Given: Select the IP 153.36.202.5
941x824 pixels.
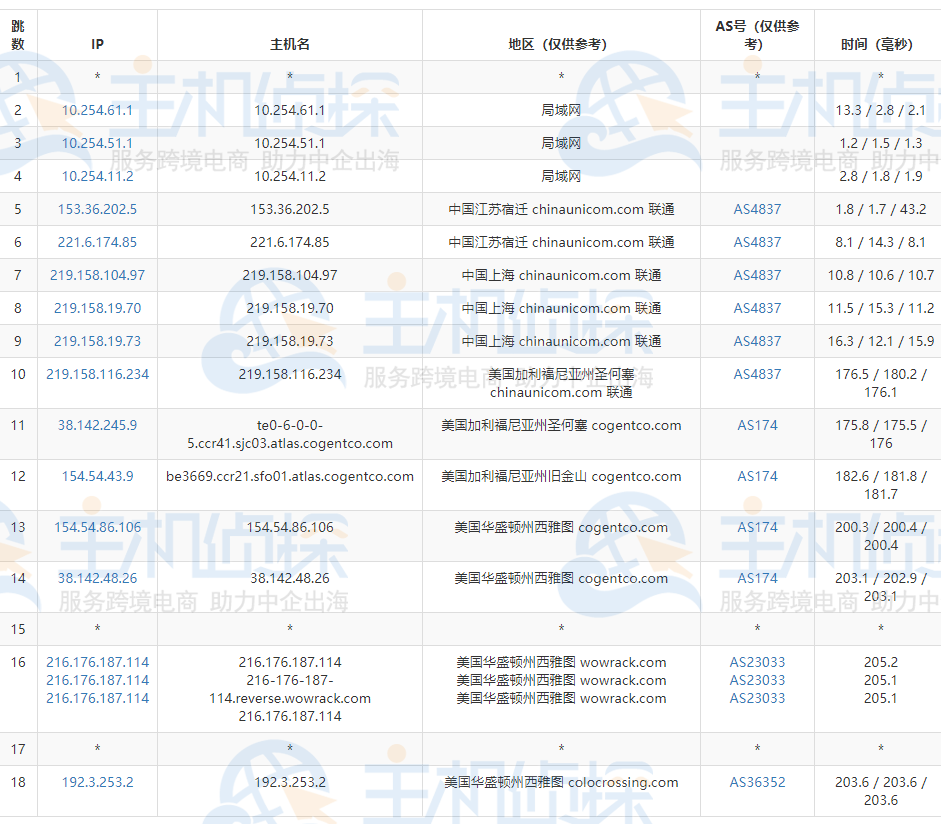Looking at the screenshot, I should 97,209.
